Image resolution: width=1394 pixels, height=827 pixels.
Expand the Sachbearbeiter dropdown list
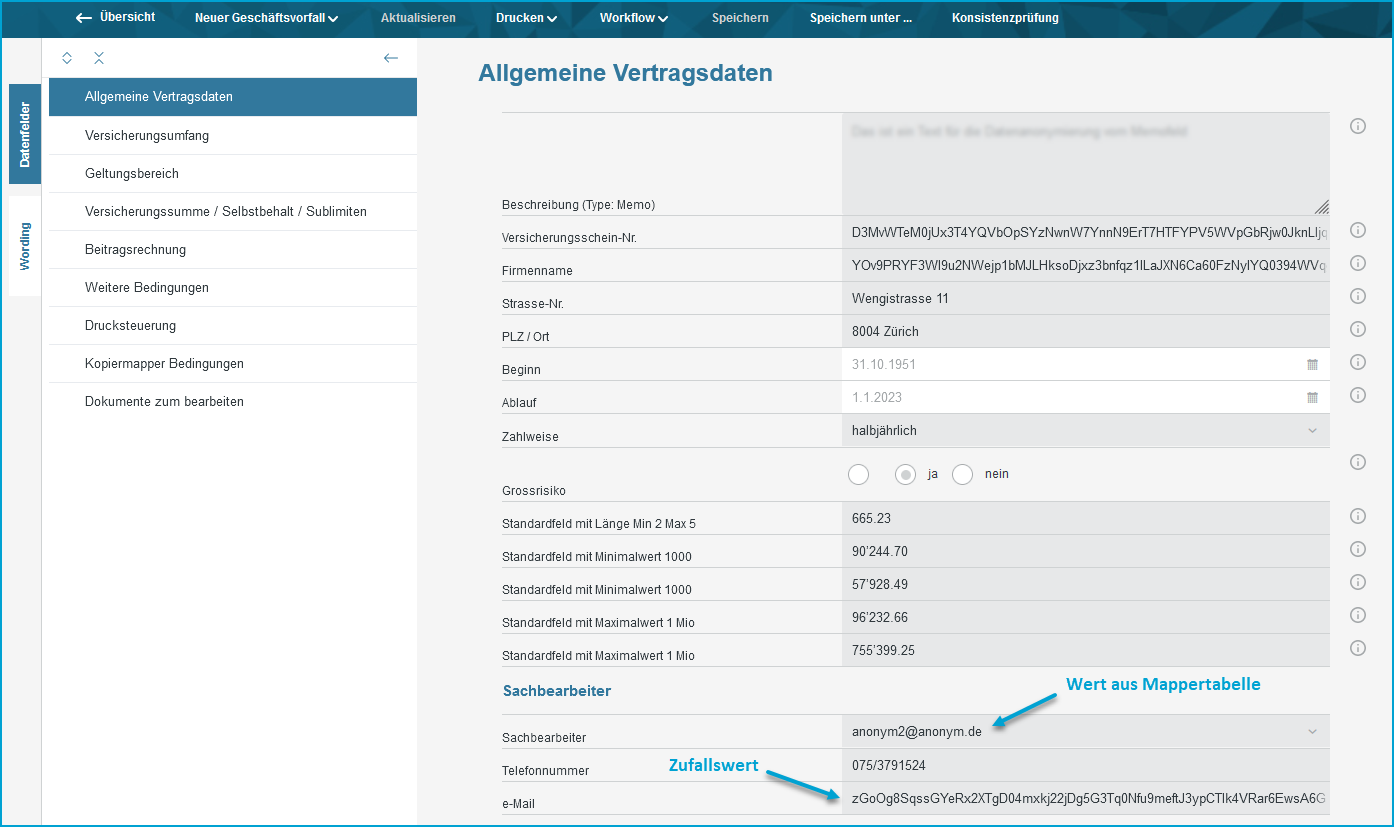pyautogui.click(x=1085, y=731)
